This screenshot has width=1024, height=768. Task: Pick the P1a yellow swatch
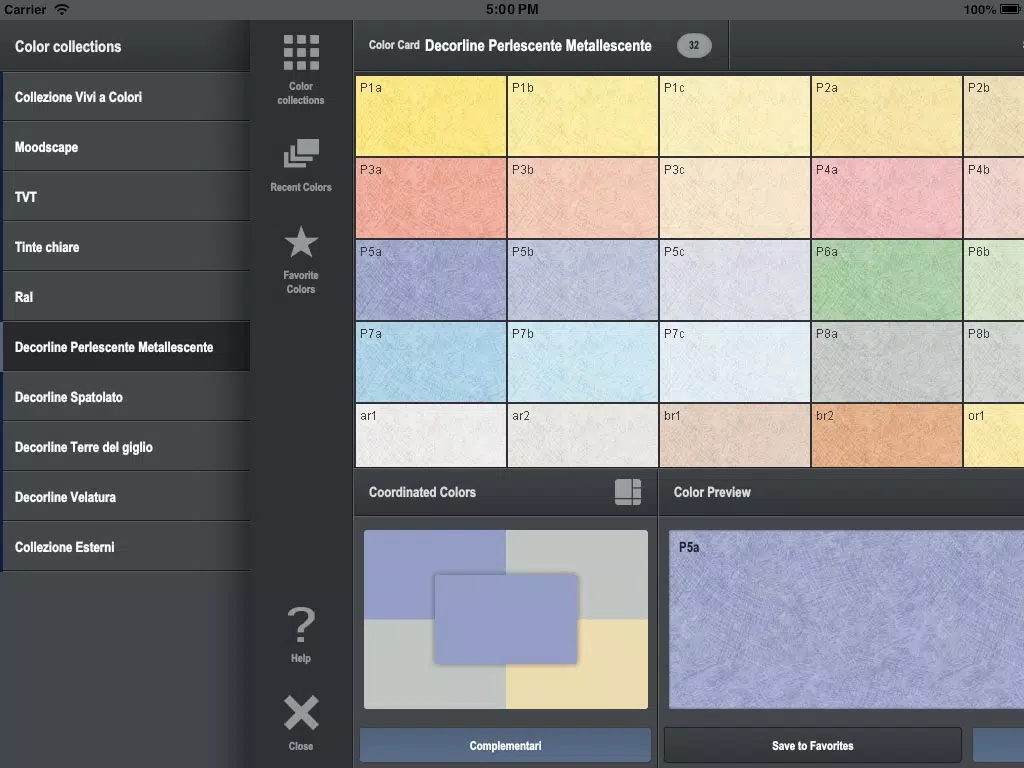click(430, 116)
